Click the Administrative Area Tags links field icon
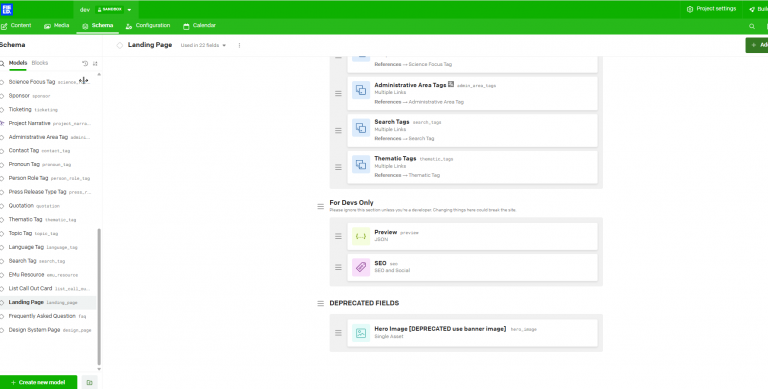768x389 pixels. coord(361,90)
